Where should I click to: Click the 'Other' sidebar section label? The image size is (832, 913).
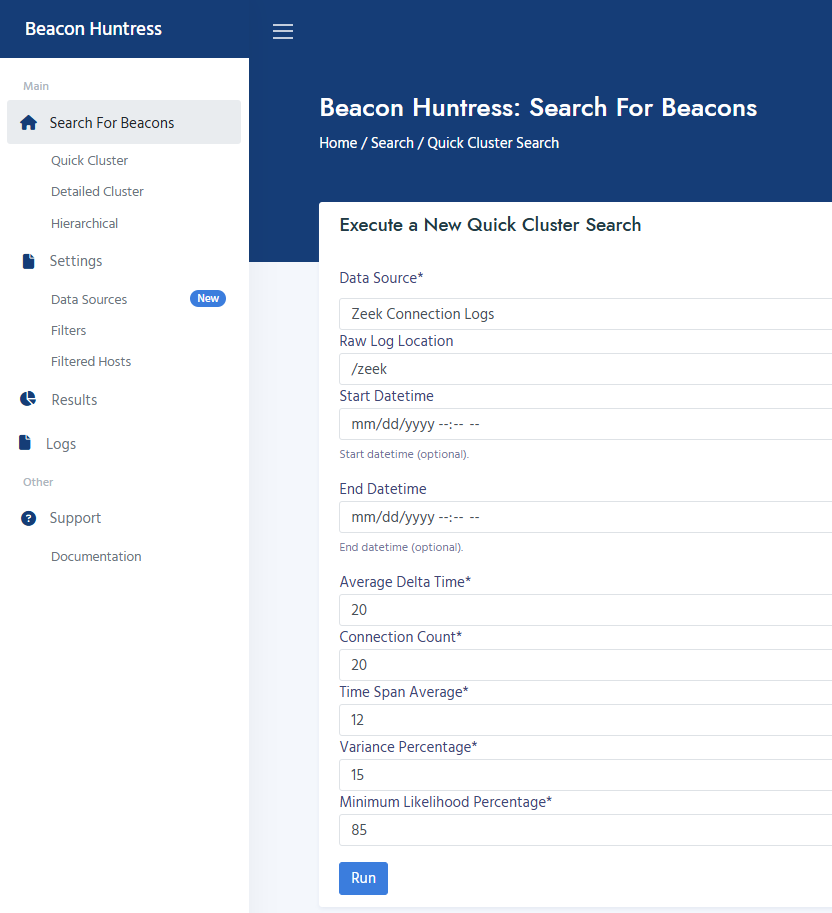[38, 482]
